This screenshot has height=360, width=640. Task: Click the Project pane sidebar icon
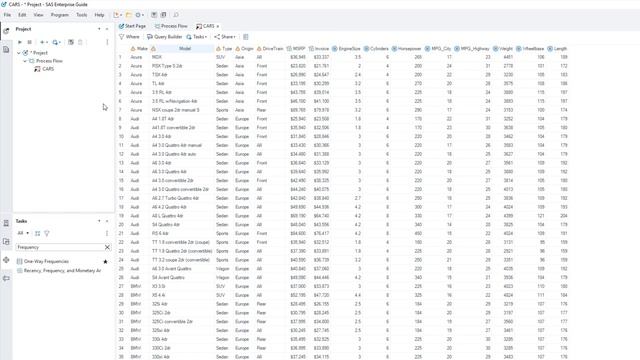pyautogui.click(x=6, y=31)
